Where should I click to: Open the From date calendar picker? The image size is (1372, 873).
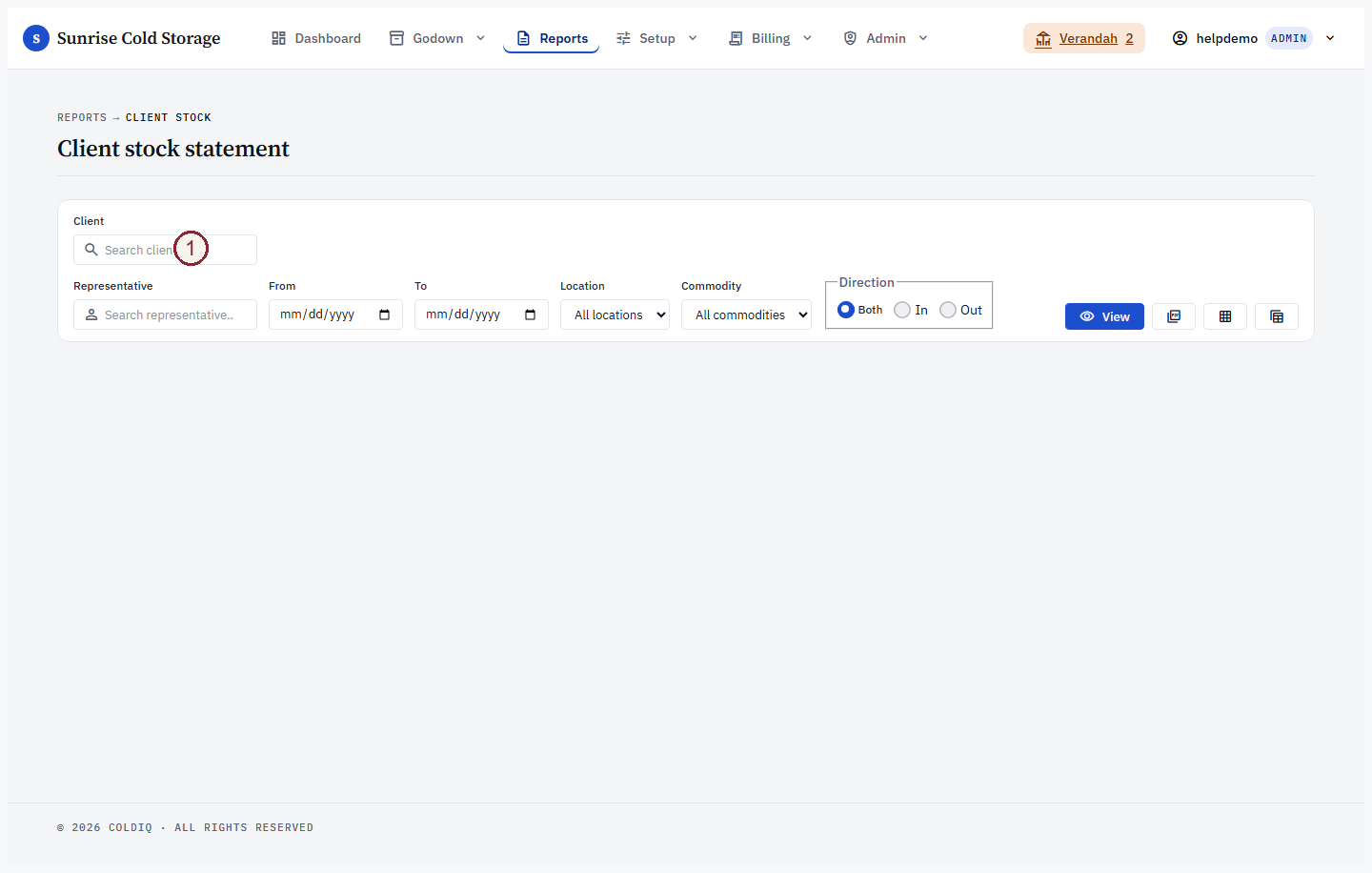pos(385,315)
